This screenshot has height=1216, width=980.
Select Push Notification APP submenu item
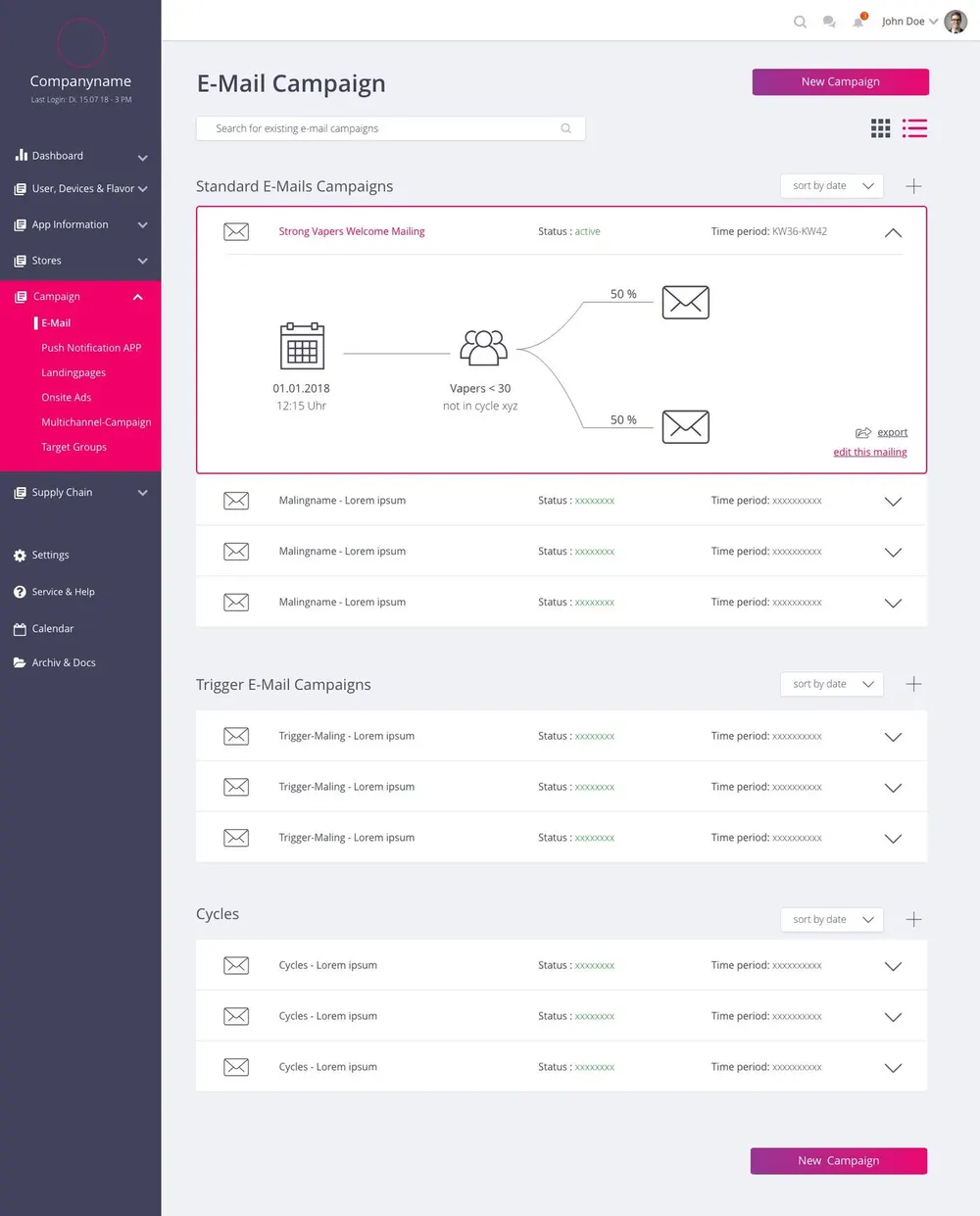(x=91, y=348)
